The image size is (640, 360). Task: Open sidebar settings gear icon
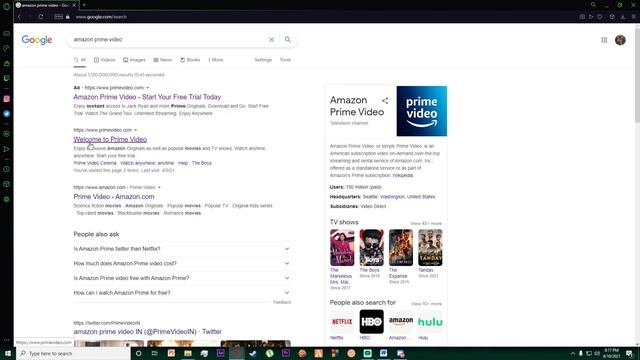pos(7,199)
